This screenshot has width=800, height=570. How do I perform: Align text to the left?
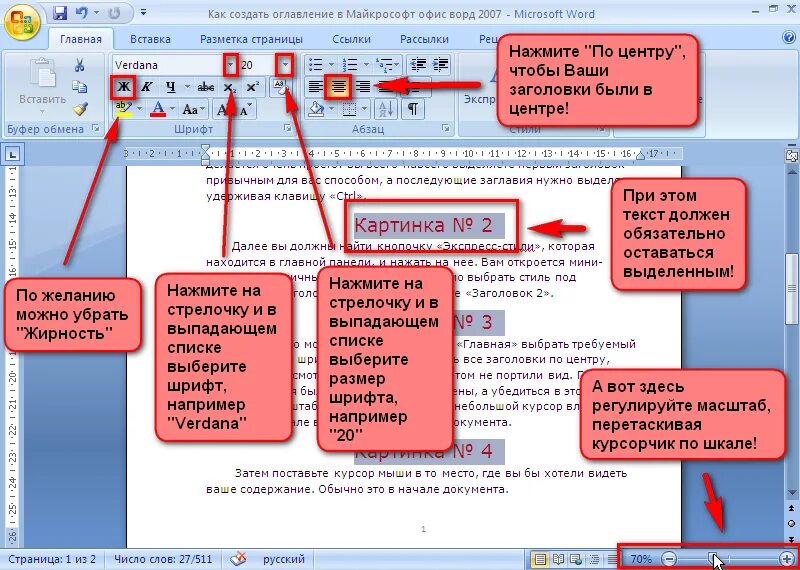316,87
